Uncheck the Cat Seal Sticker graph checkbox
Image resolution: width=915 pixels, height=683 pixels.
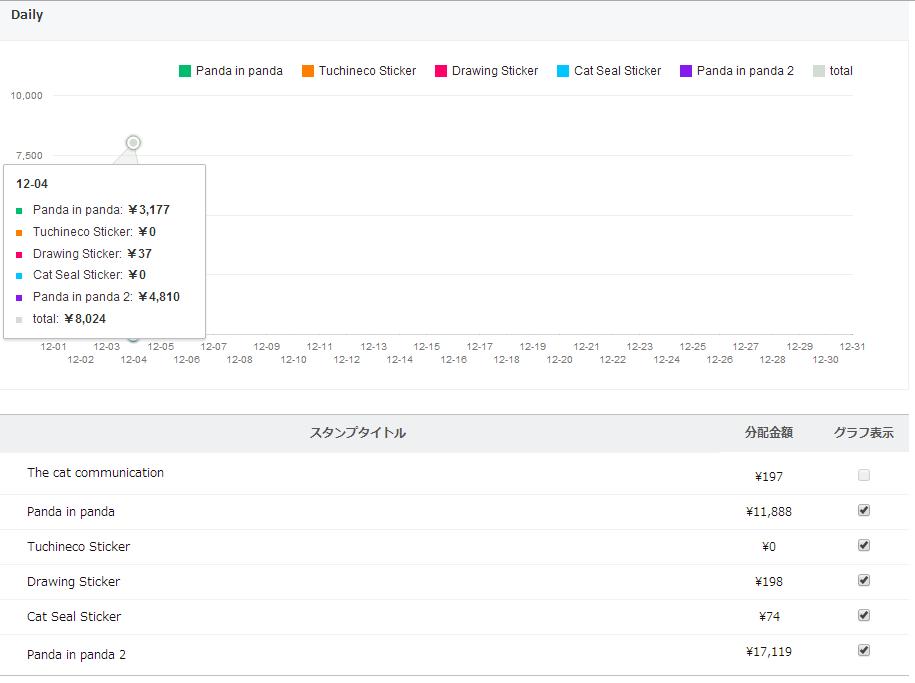(864, 615)
